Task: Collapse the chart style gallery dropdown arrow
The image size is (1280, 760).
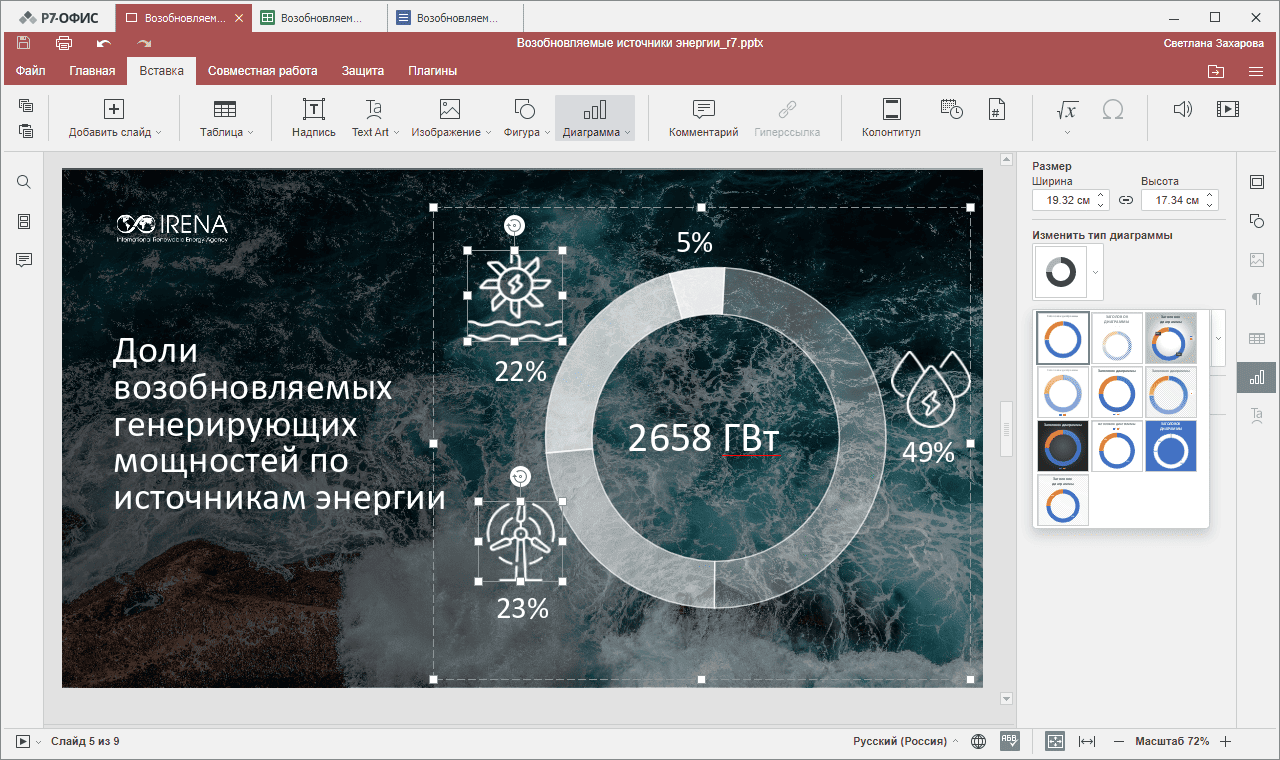Action: [1218, 338]
